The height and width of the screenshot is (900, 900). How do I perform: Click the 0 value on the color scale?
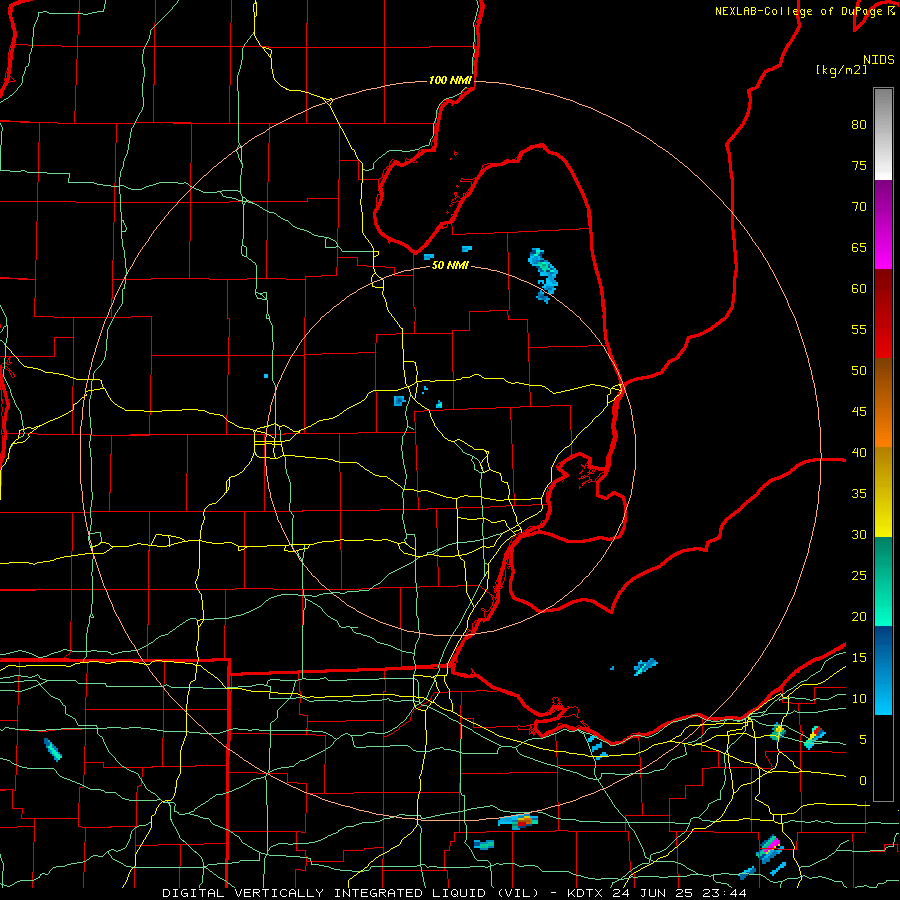tap(863, 781)
